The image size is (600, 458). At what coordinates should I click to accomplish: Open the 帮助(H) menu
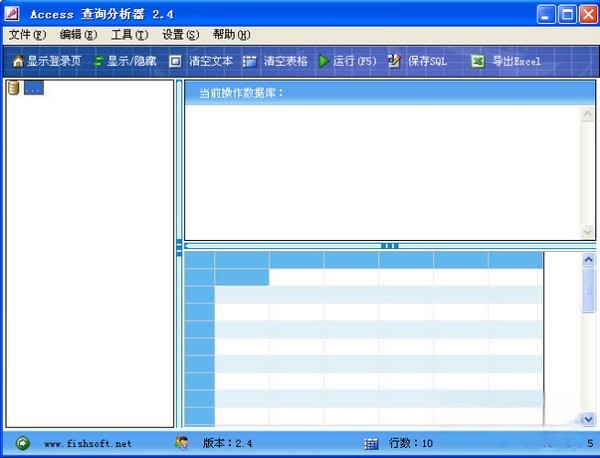[x=232, y=35]
